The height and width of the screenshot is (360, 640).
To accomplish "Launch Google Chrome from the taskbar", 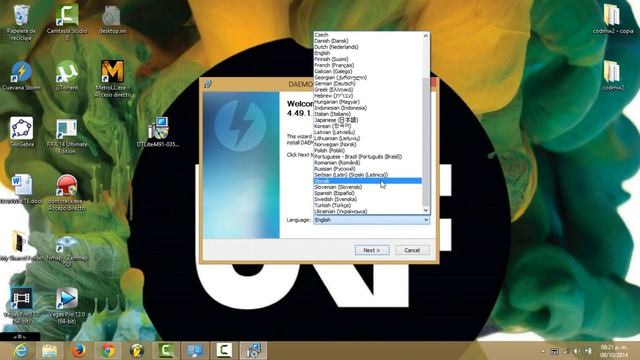I will click(108, 351).
